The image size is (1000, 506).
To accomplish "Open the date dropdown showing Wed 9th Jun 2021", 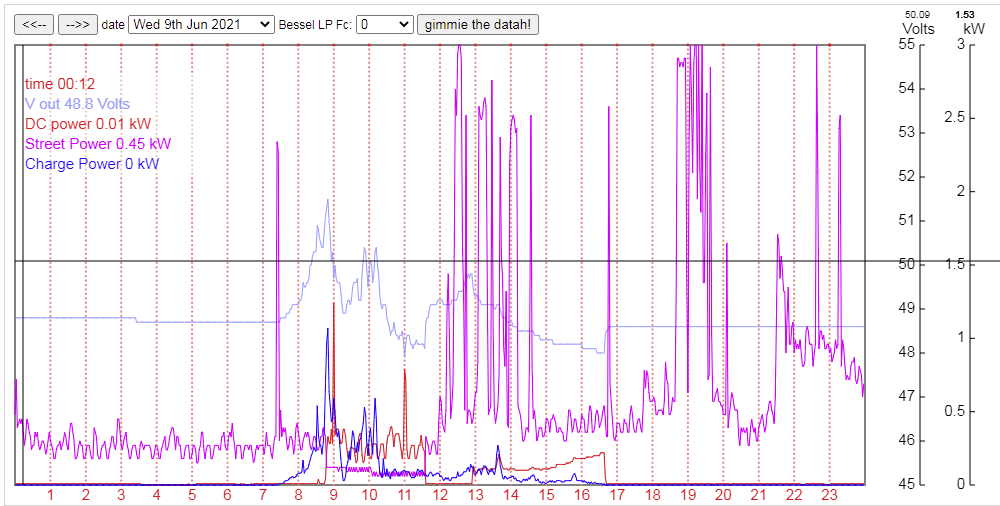I will click(x=201, y=24).
